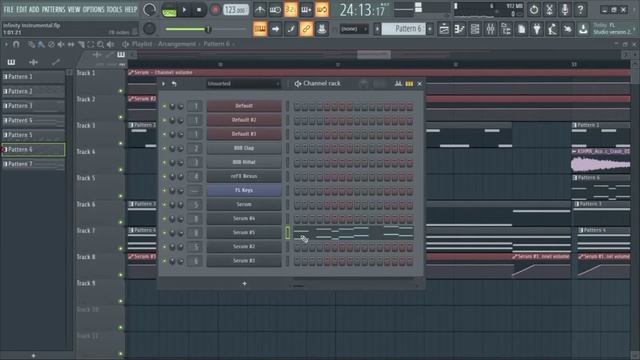The width and height of the screenshot is (640, 360).
Task: Open the PATTERNS menu
Action: point(53,9)
